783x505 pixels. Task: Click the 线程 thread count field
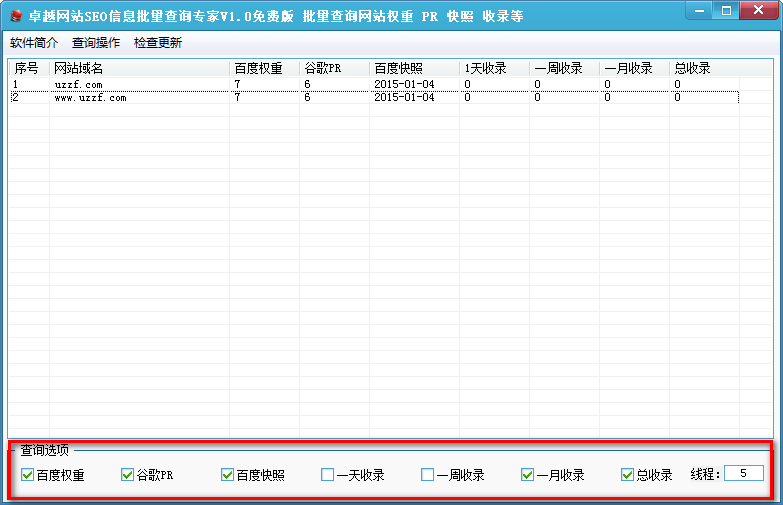point(744,473)
